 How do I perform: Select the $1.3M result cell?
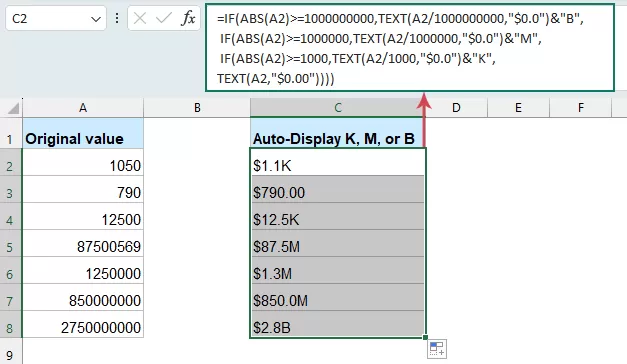point(338,270)
